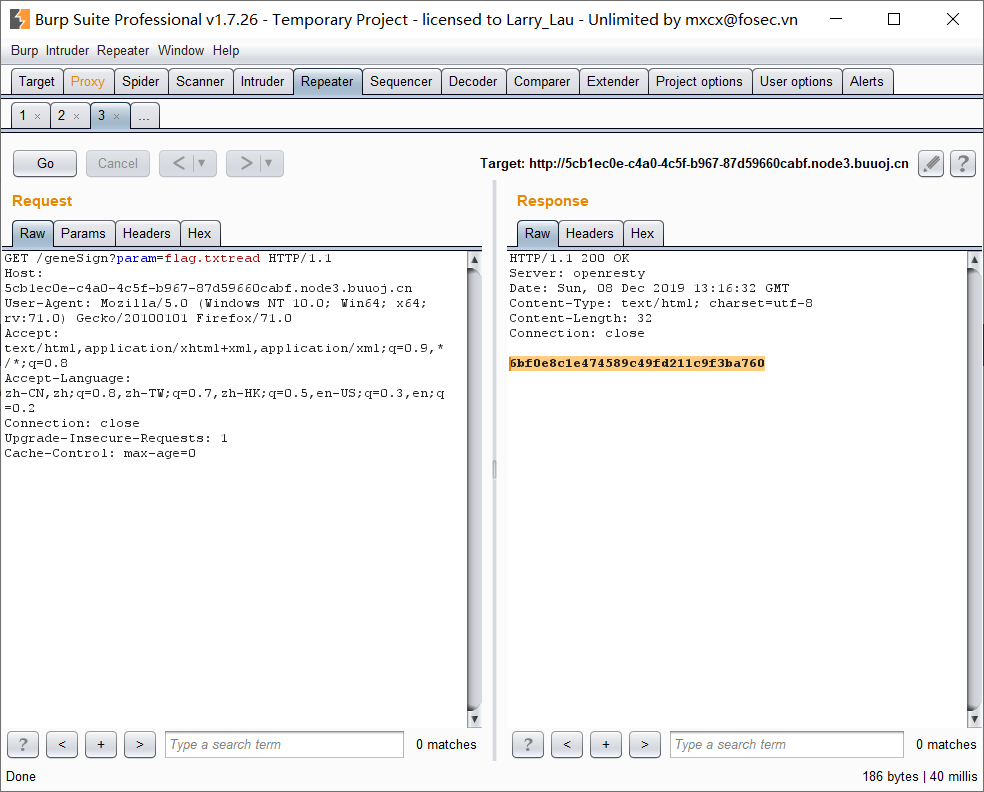Click the Go button to resend request
This screenshot has height=792, width=984.
pyautogui.click(x=44, y=162)
